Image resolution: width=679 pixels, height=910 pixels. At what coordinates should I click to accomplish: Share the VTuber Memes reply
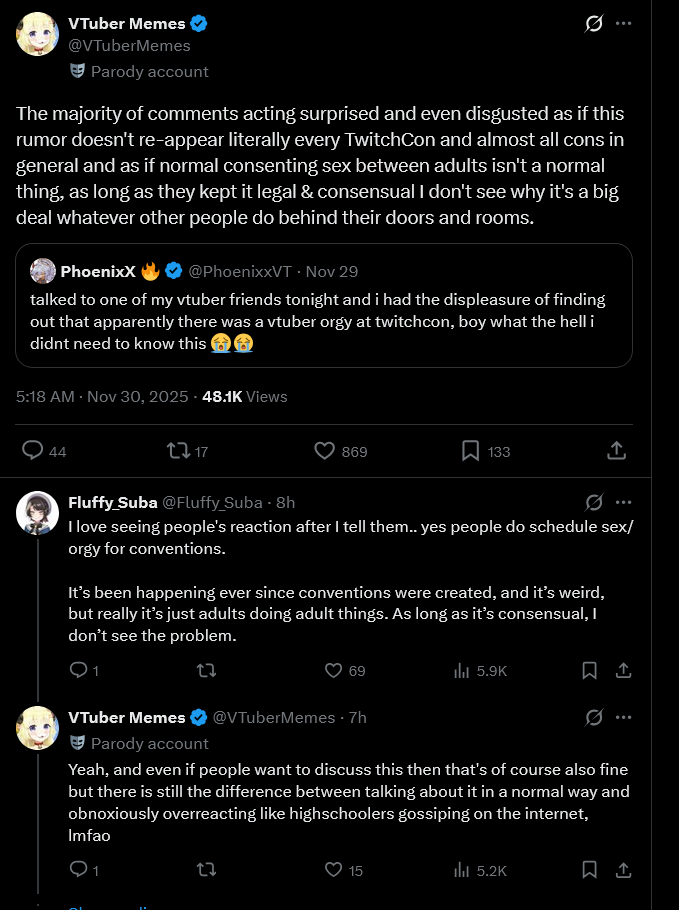click(622, 870)
